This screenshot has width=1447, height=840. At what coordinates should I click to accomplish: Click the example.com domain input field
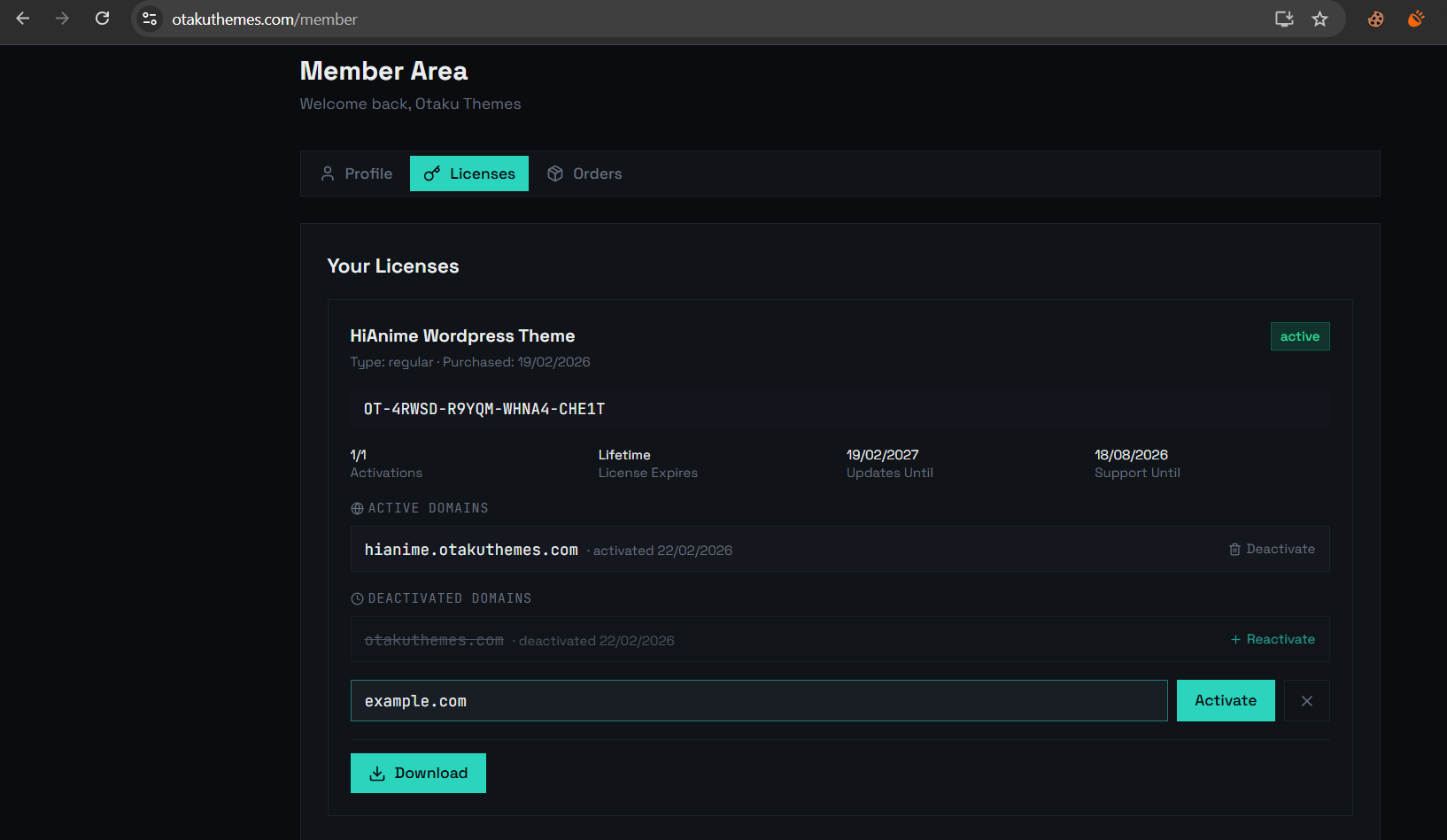(x=759, y=700)
